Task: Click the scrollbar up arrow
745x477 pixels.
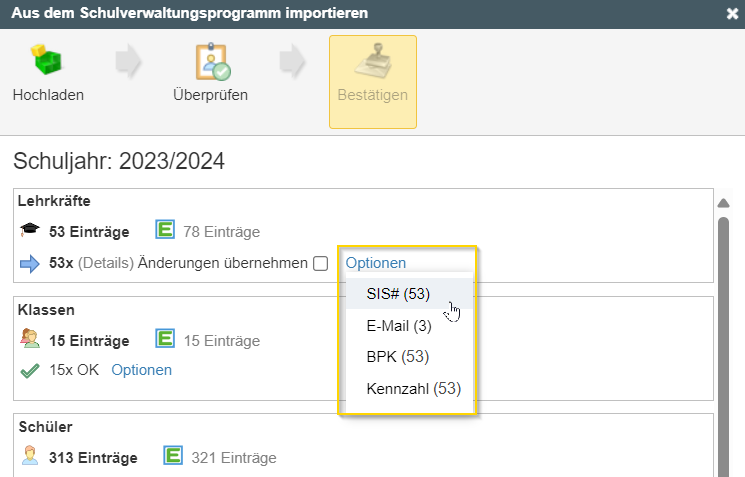Action: coord(723,203)
